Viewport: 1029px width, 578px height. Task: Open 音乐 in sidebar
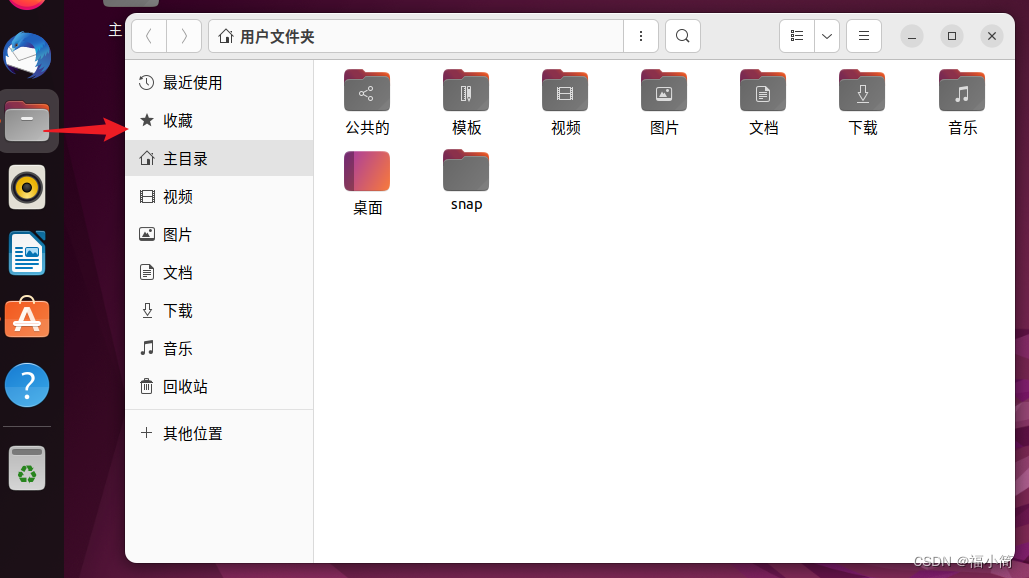coord(219,348)
